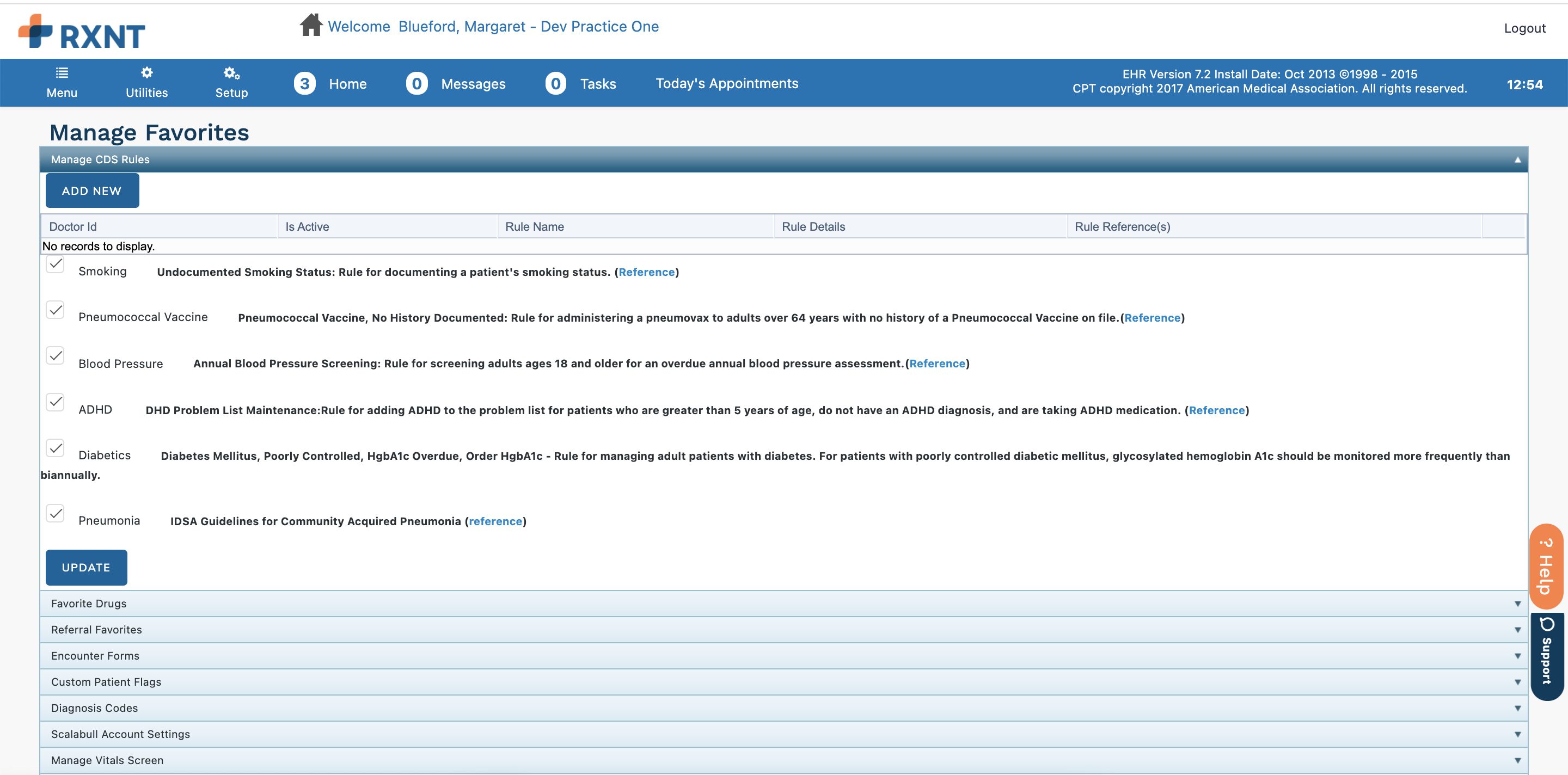Expand the Scalabull Account Settings section
The image size is (1568, 775).
pyautogui.click(x=784, y=734)
